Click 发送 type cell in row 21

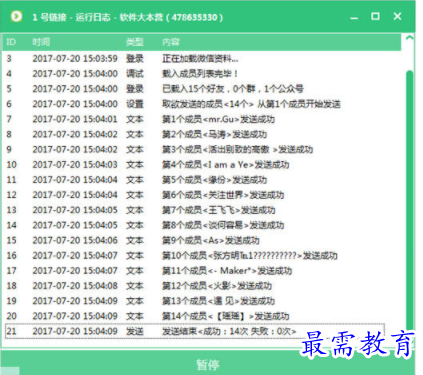click(x=135, y=331)
